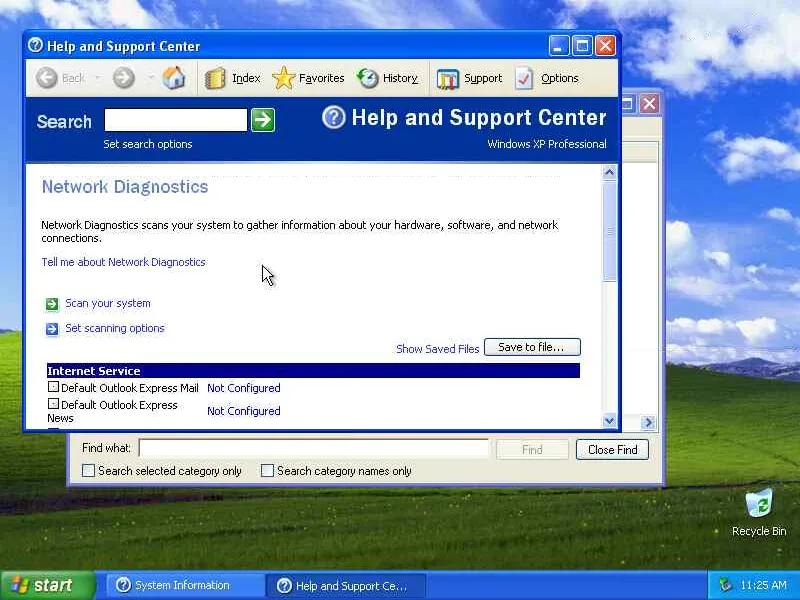
Task: Open the Index menu item
Action: click(246, 78)
